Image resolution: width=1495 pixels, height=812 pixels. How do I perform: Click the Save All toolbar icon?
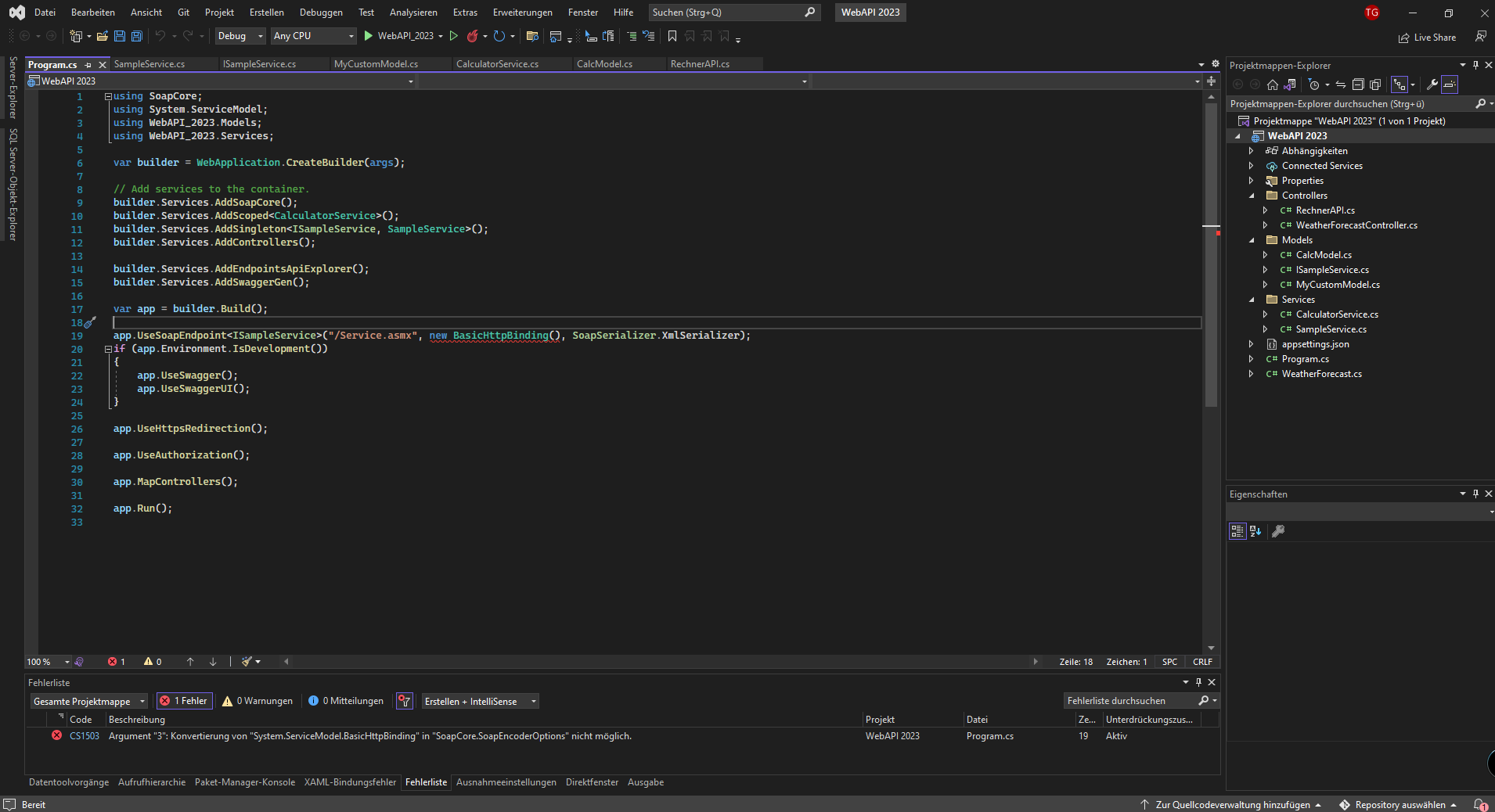click(137, 36)
